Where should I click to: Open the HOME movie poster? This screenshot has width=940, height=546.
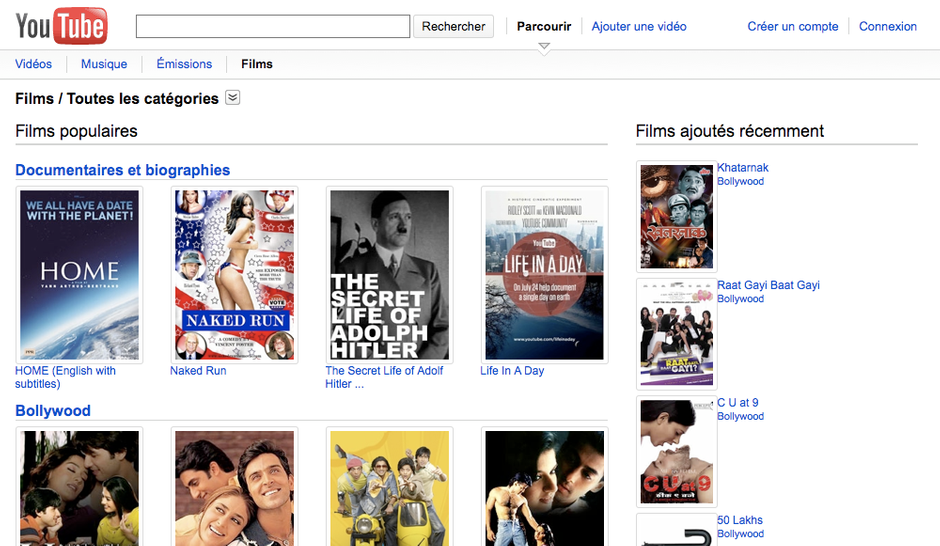[x=79, y=275]
